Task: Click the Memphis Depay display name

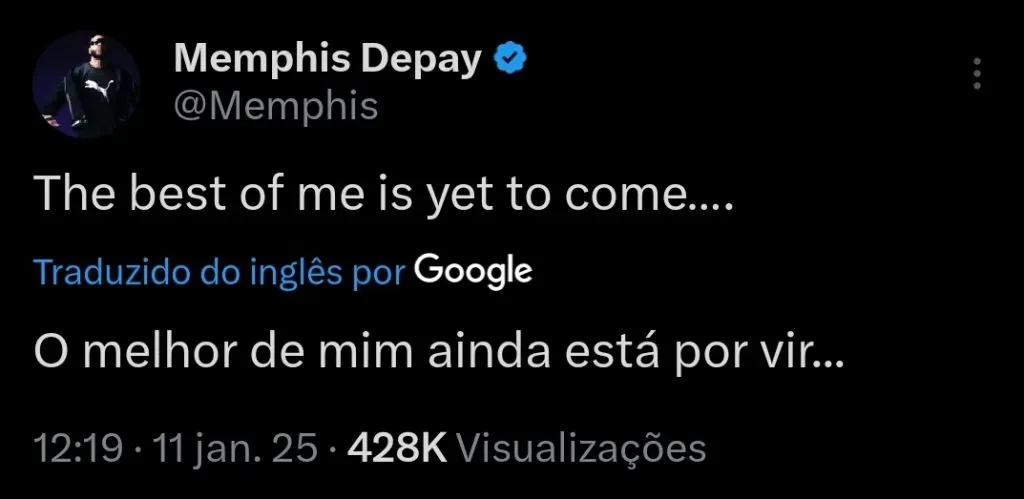Action: 329,60
